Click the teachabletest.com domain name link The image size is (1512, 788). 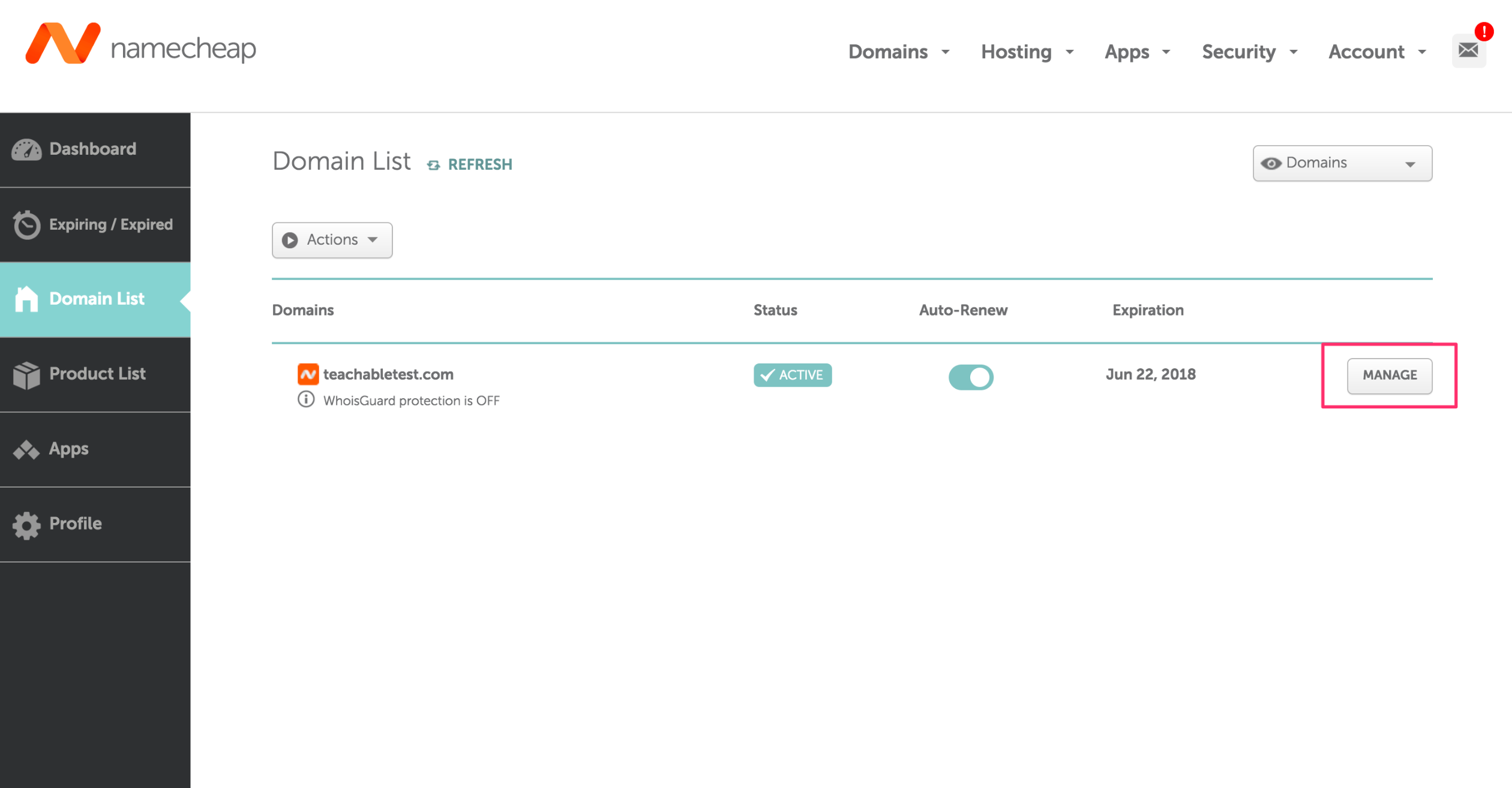[x=390, y=374]
